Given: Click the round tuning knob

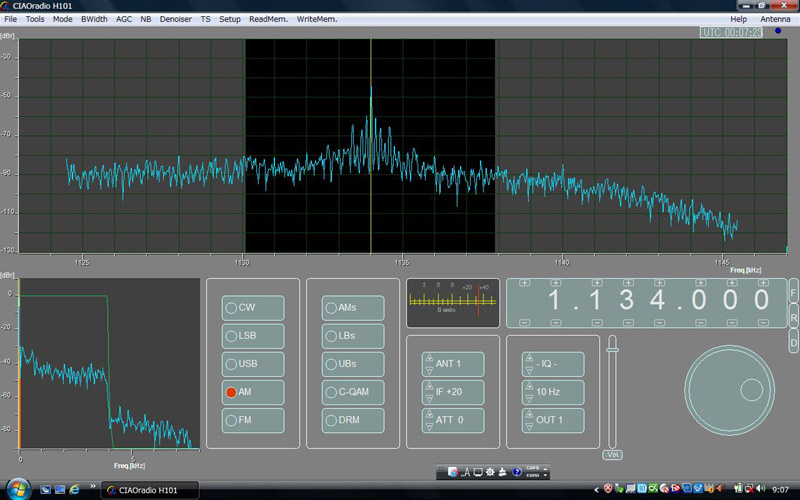Looking at the screenshot, I should (728, 388).
